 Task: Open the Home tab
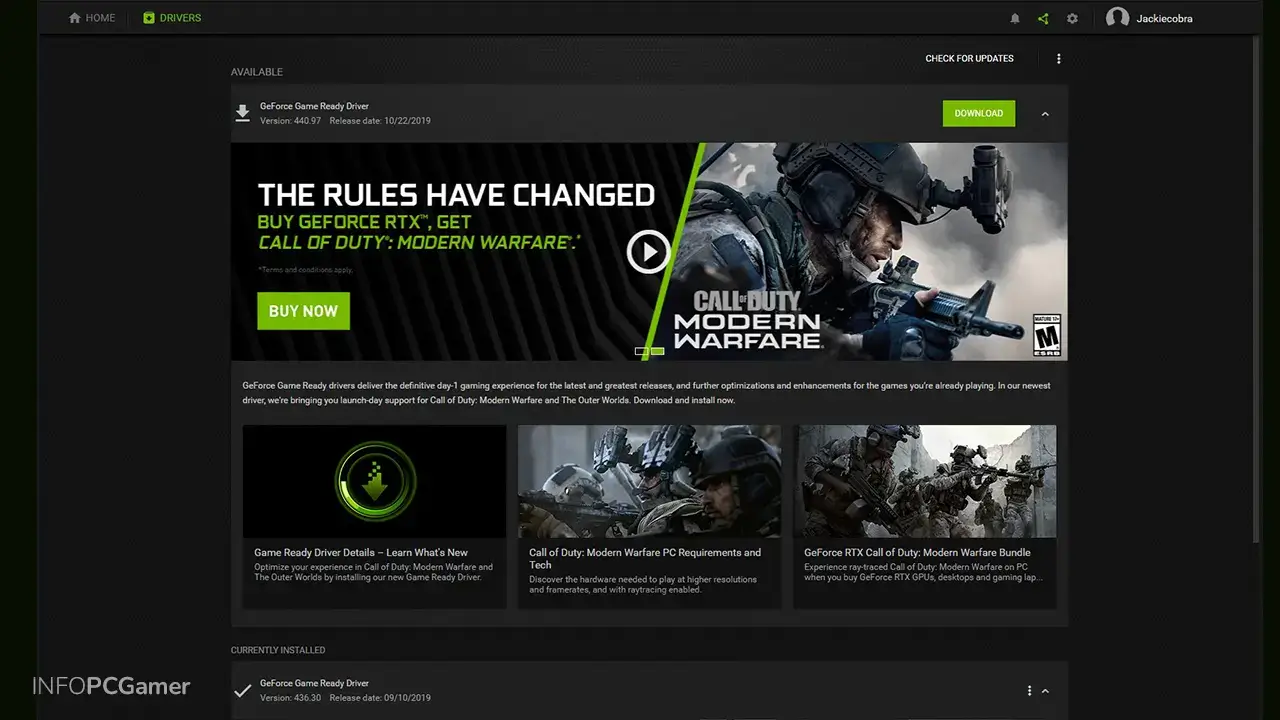pyautogui.click(x=92, y=18)
